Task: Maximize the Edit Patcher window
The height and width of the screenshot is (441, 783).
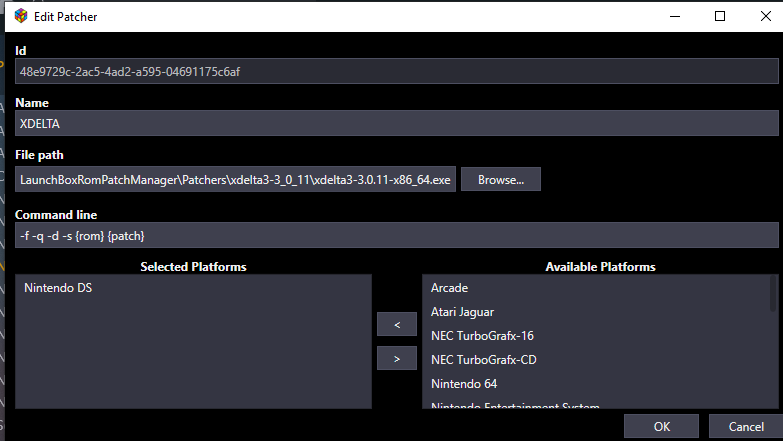Action: click(720, 16)
